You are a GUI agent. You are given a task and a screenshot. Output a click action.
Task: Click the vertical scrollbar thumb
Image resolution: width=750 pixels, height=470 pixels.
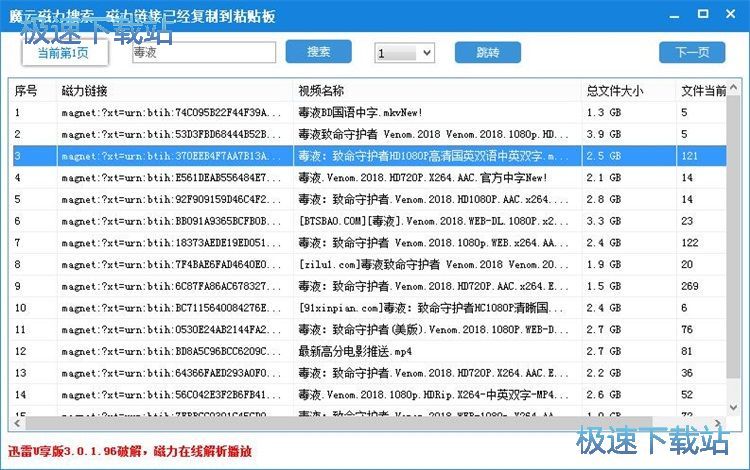[x=733, y=237]
